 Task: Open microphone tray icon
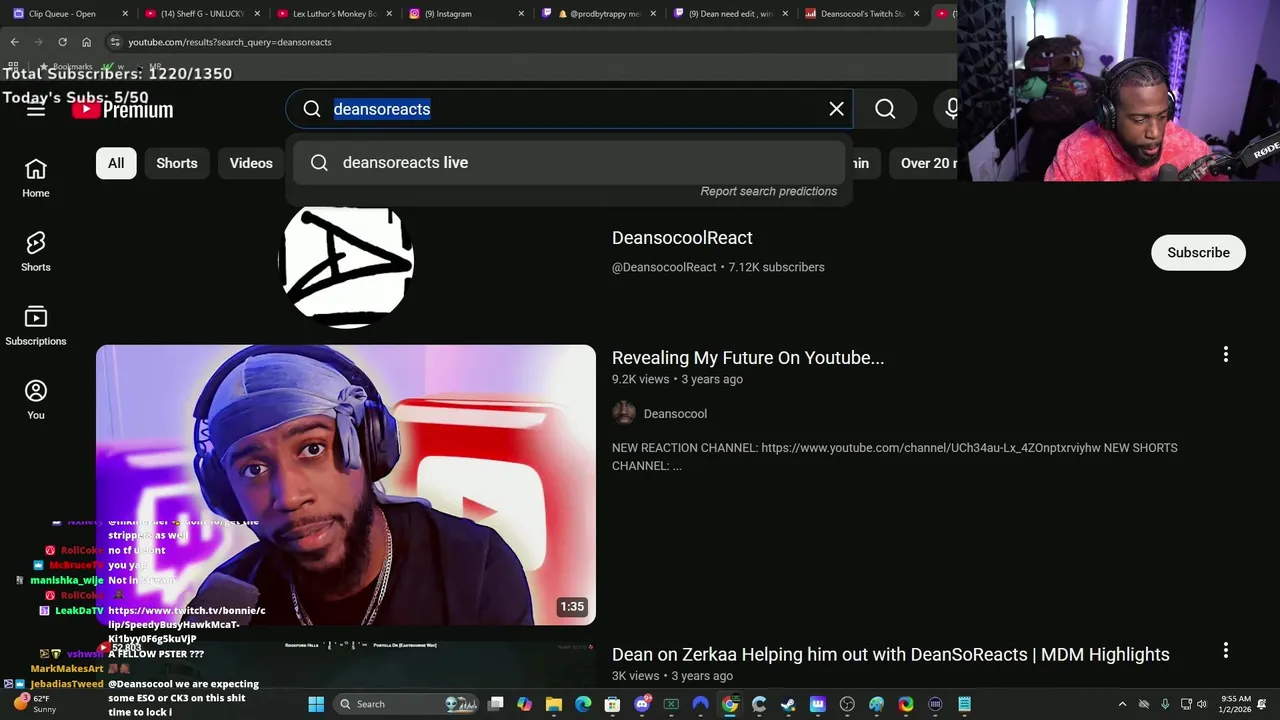pyautogui.click(x=1164, y=704)
